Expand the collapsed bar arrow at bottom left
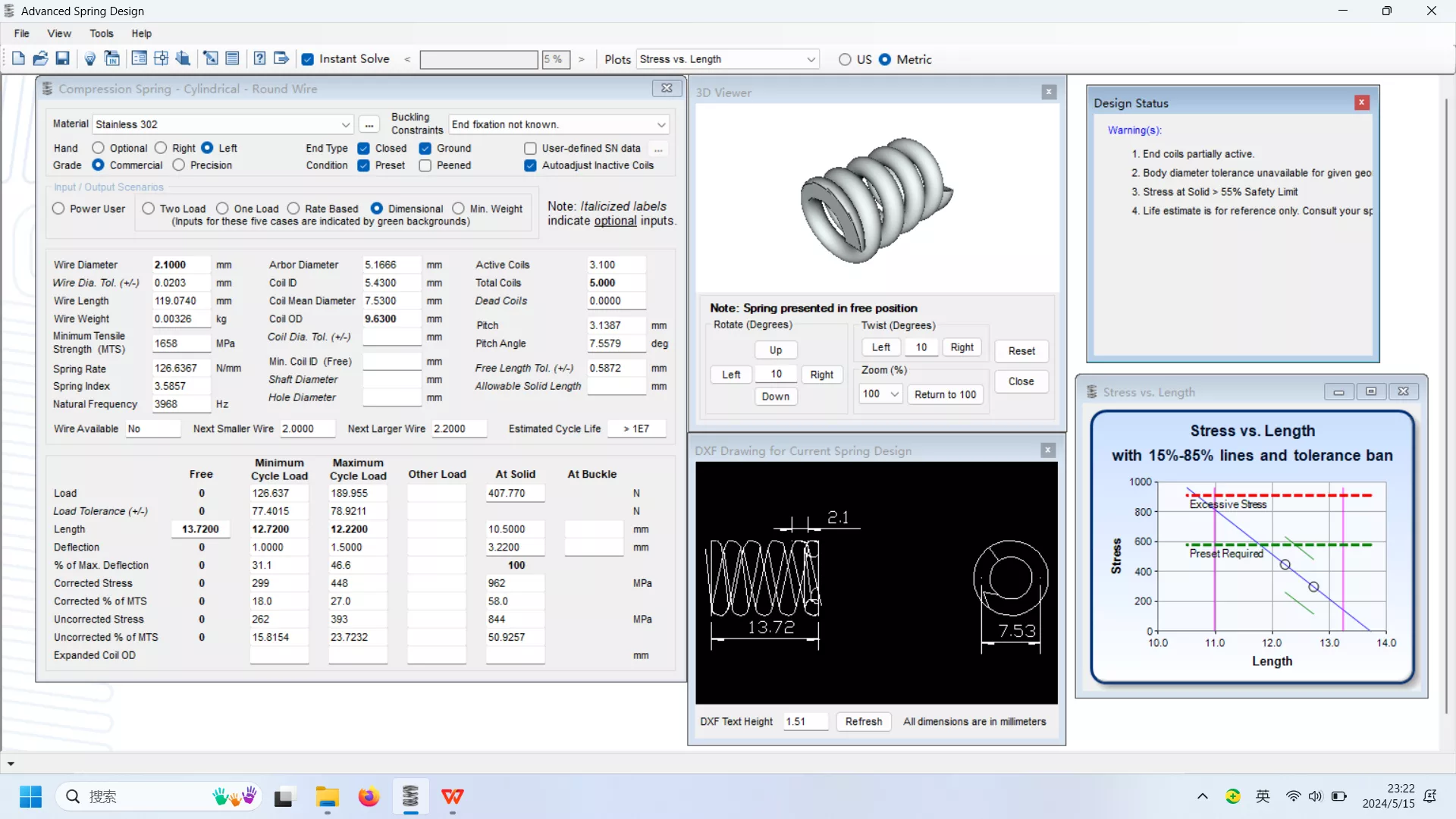Screen dimensions: 1456x819 (11, 764)
